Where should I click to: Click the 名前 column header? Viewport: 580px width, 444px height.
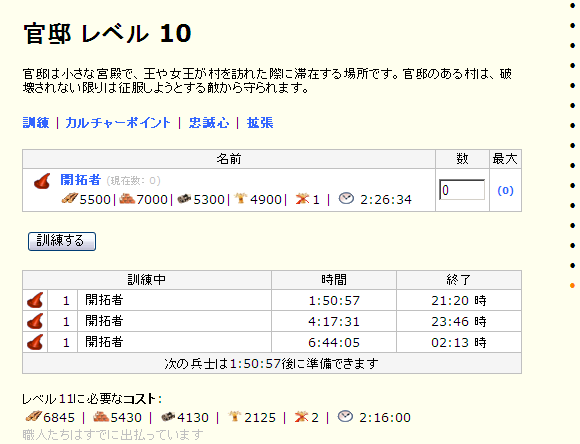(x=229, y=159)
